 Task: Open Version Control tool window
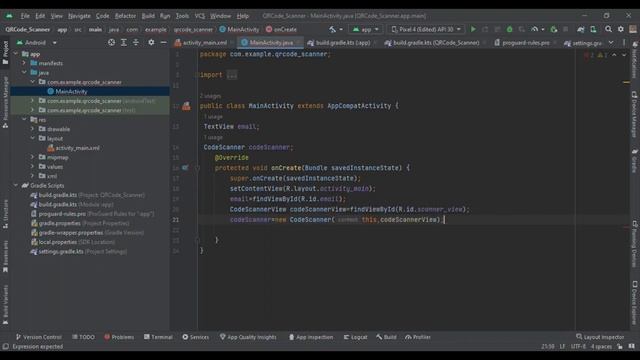38,337
